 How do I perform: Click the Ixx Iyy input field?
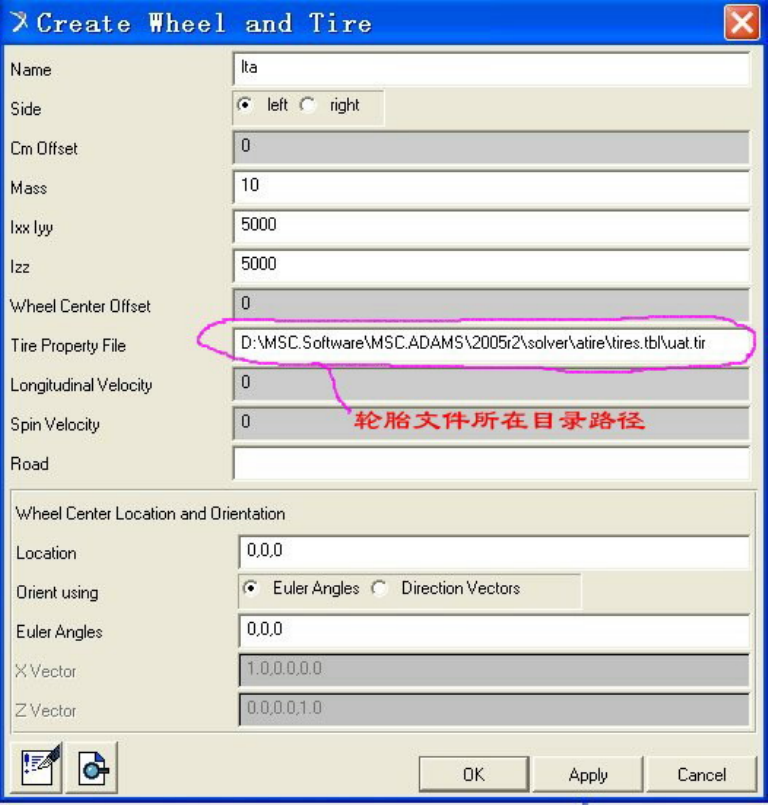(x=491, y=226)
